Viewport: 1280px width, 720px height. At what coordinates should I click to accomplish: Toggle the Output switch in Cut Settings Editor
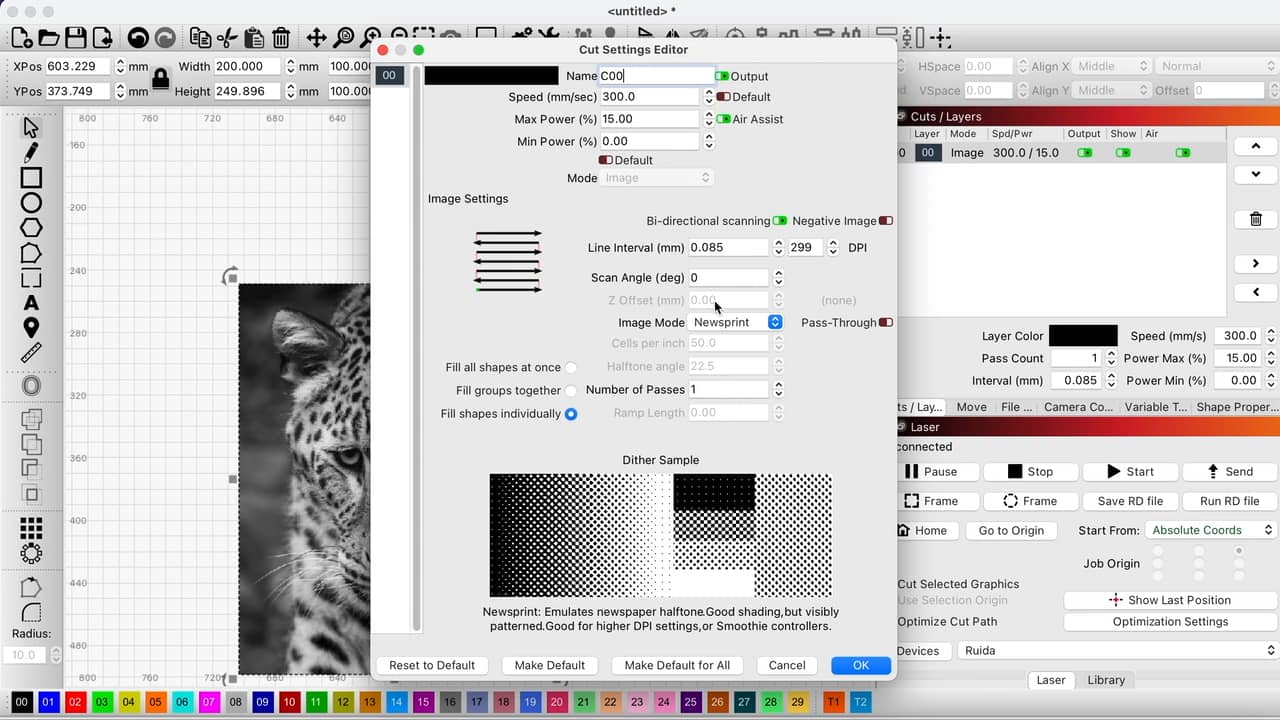(722, 76)
